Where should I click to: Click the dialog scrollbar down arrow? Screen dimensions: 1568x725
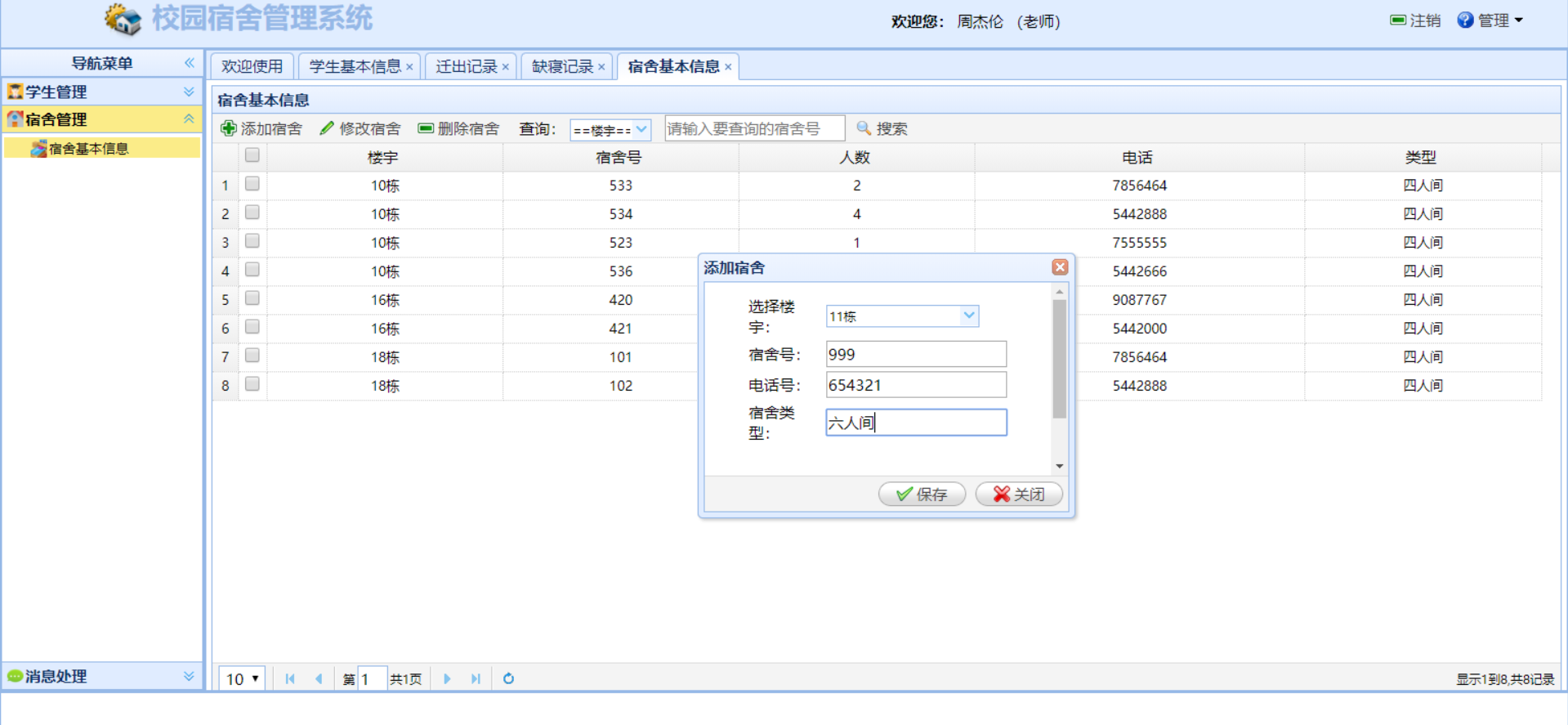pos(1060,466)
